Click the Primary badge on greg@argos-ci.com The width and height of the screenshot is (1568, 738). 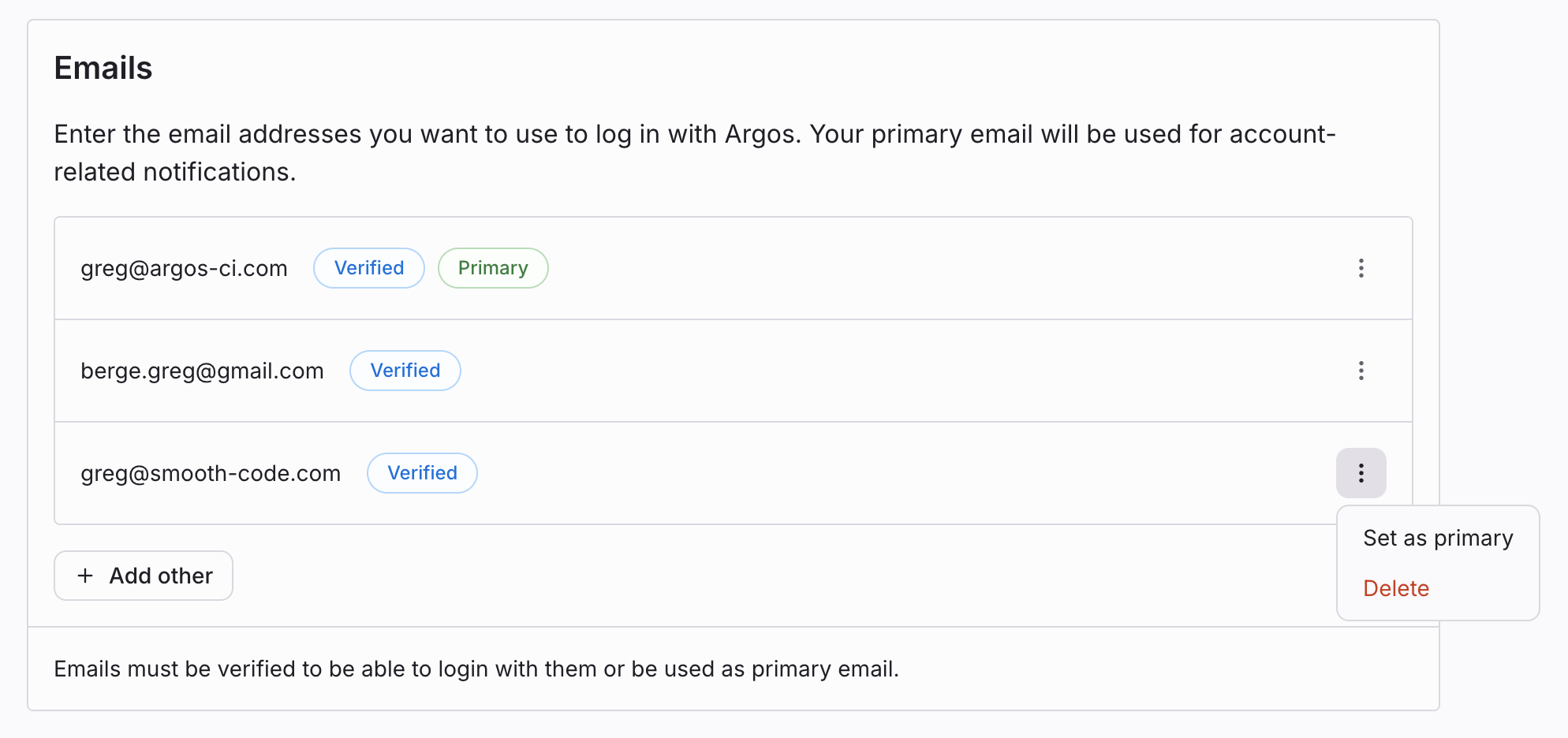click(x=493, y=268)
